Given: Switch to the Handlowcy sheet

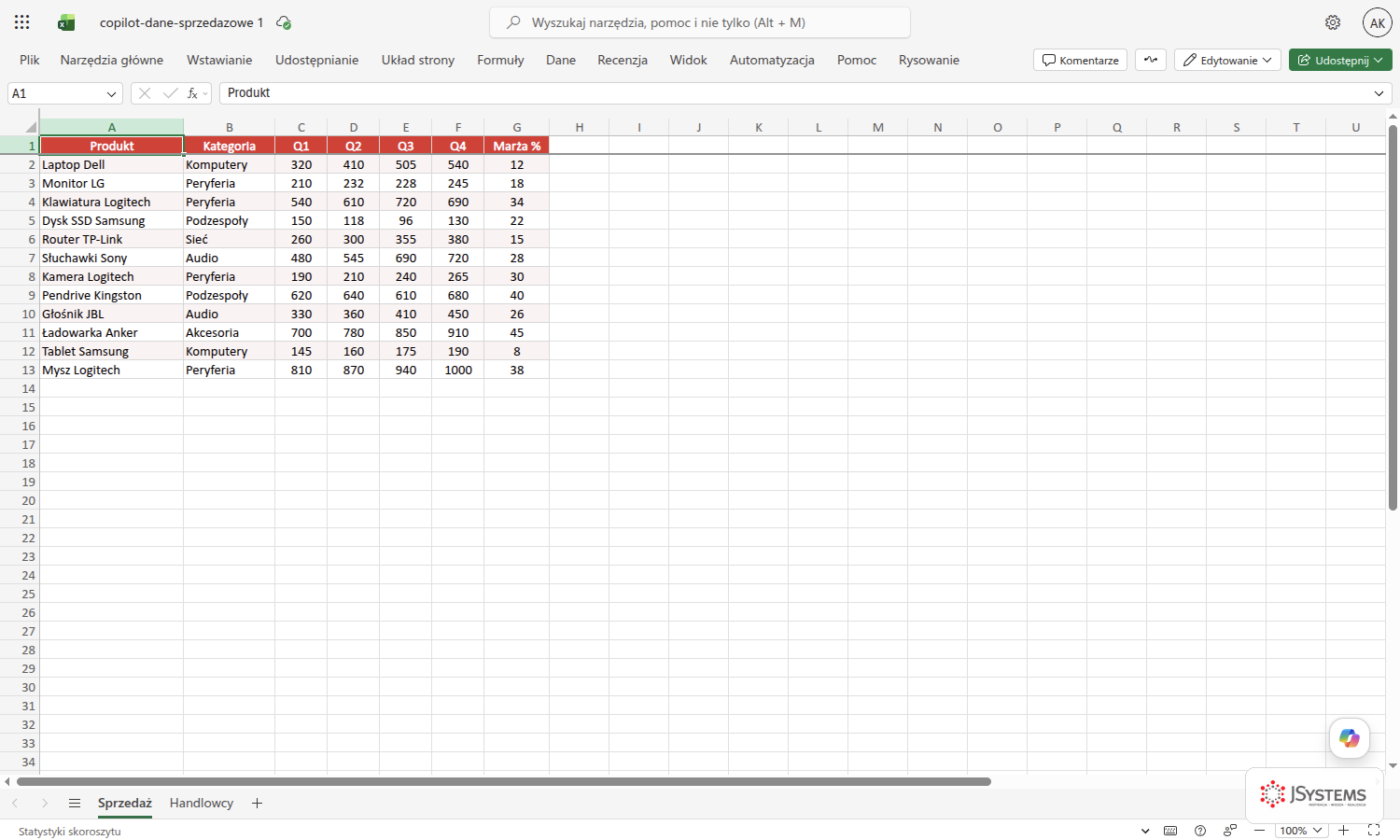Looking at the screenshot, I should tap(202, 803).
